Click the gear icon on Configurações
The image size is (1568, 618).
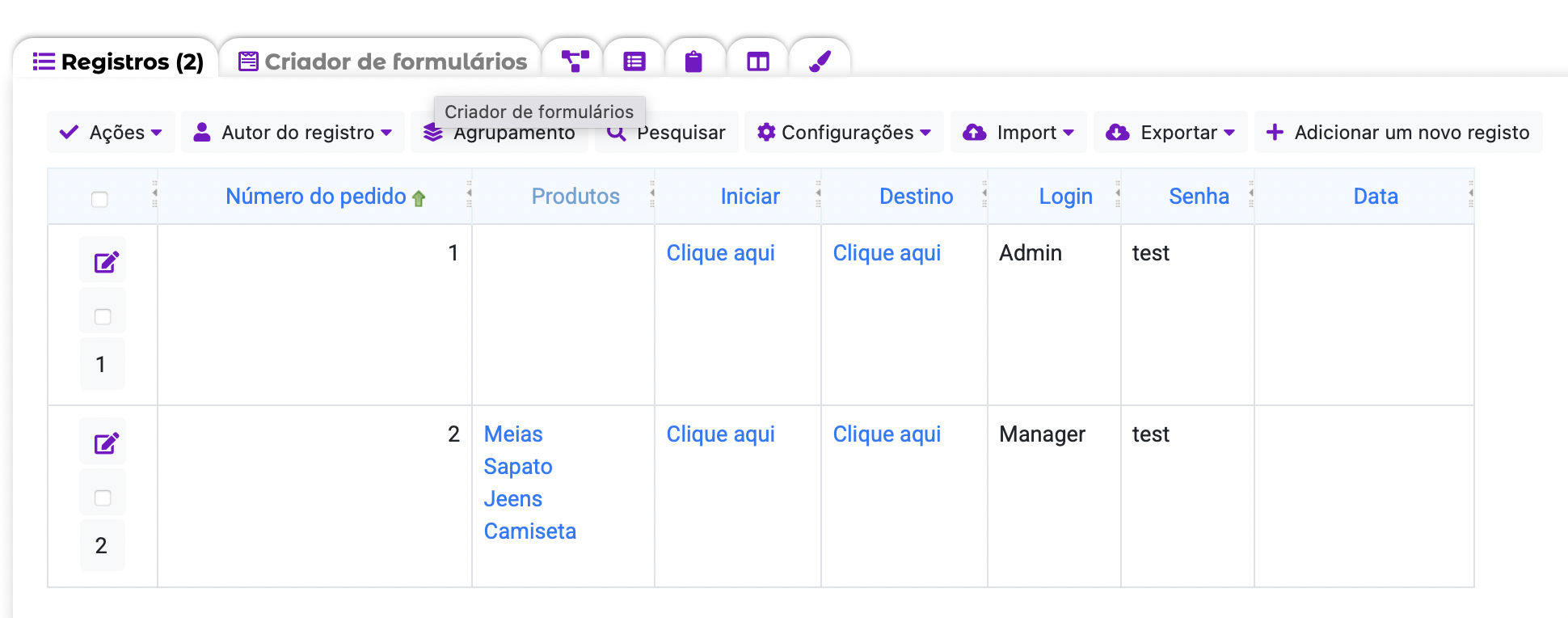[766, 132]
